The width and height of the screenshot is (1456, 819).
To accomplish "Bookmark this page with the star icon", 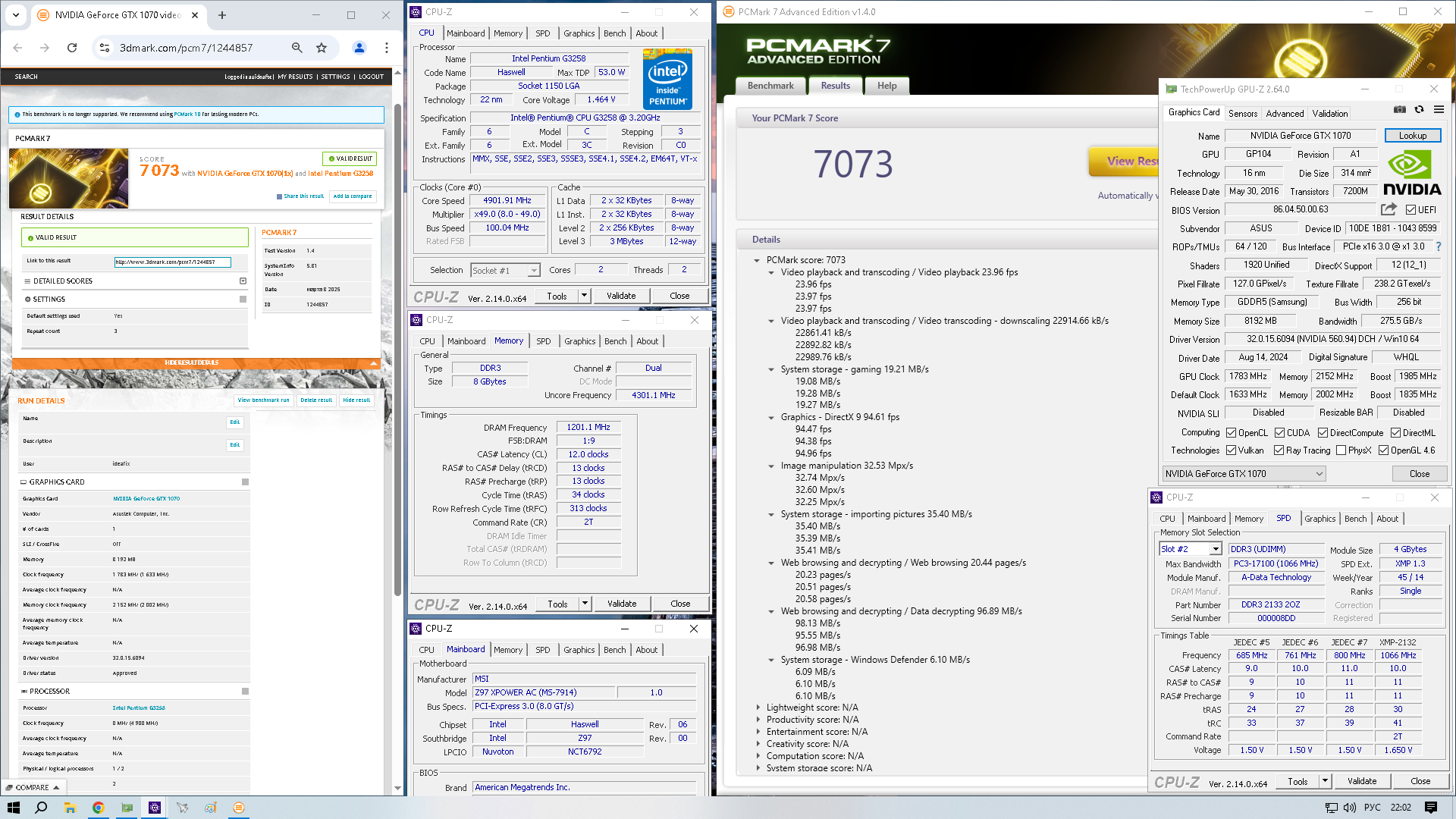I will tap(322, 48).
